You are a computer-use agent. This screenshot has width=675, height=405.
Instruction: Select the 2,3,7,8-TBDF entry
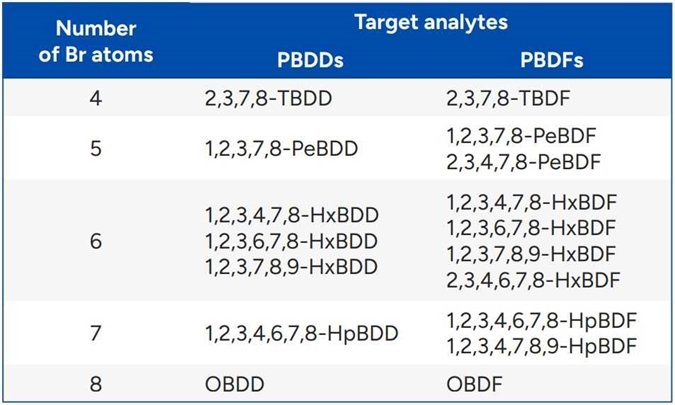click(x=506, y=99)
